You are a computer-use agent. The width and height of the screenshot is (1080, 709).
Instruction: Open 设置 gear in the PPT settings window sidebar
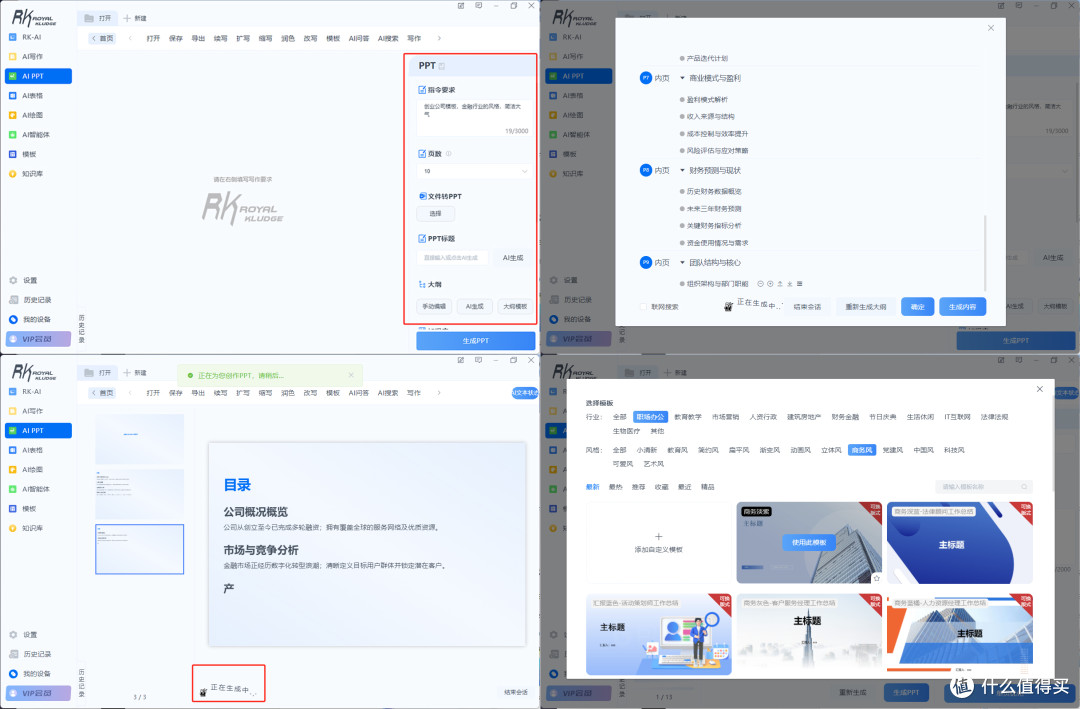point(13,280)
